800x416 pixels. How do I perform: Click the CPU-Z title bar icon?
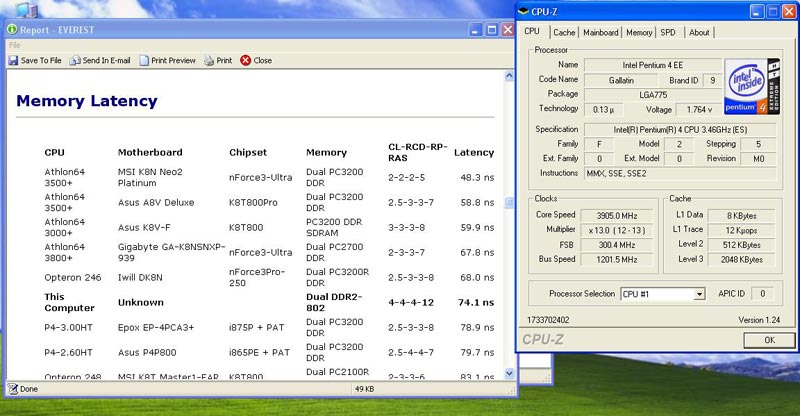pos(523,11)
